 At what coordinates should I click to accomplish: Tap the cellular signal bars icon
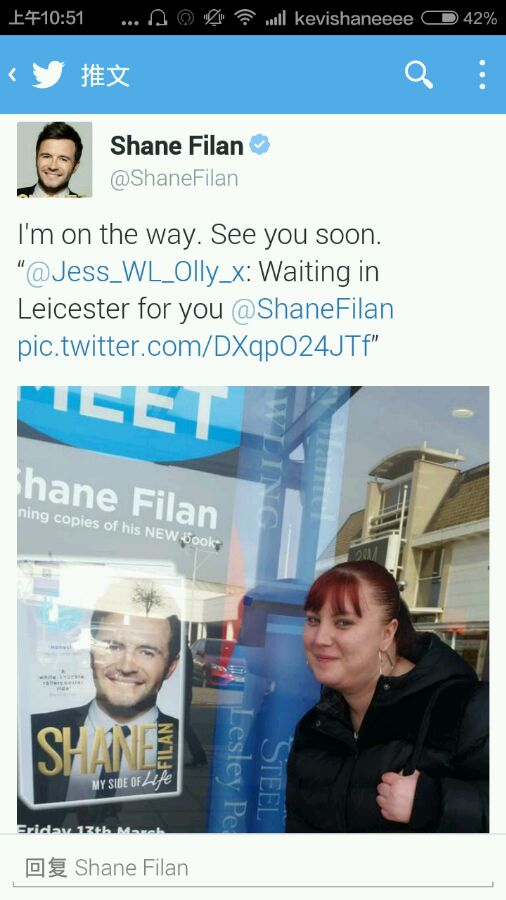tap(276, 19)
